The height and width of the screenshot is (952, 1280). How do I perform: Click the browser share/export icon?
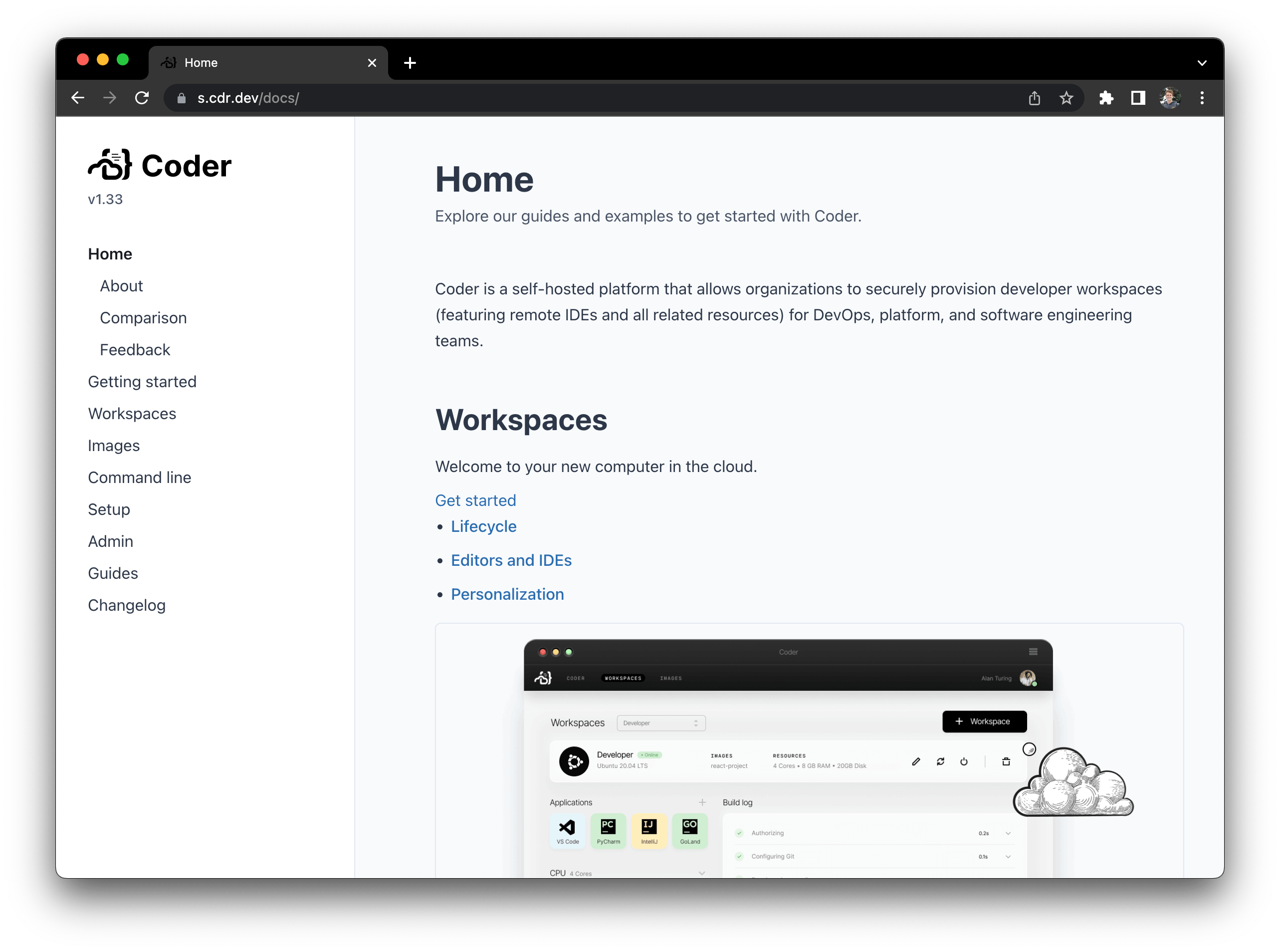[x=1035, y=97]
